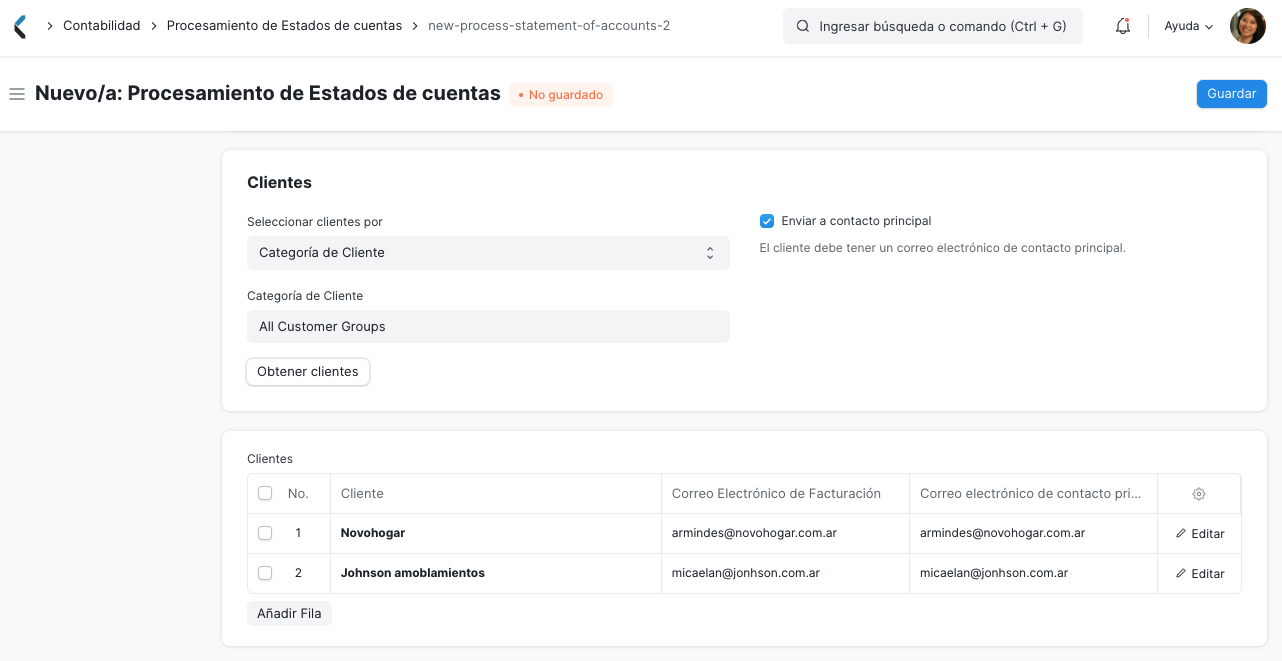Open Procesamiento de Estados de cuentas breadcrumb

[286, 25]
